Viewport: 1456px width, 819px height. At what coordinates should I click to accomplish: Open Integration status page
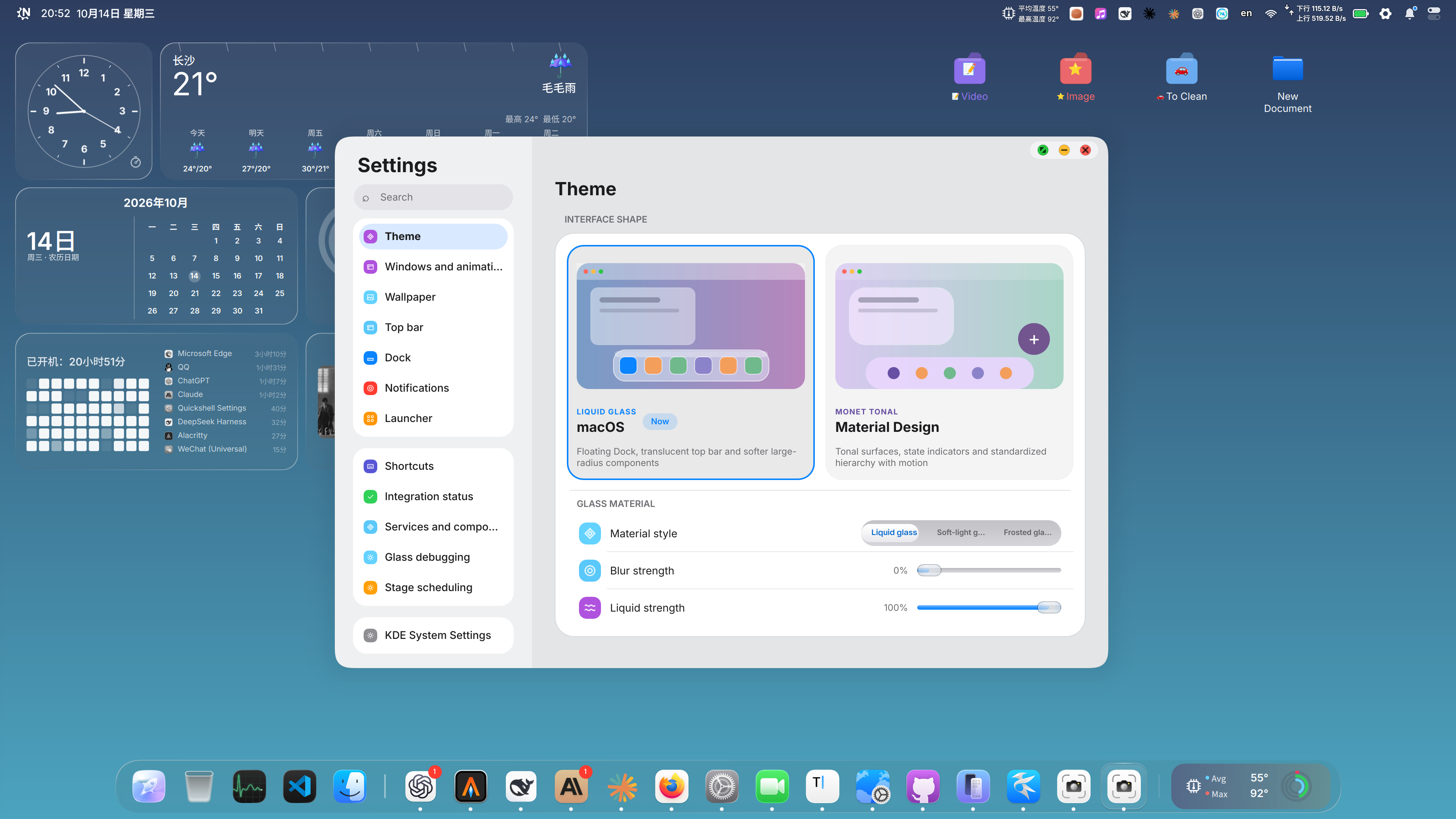[x=433, y=496]
